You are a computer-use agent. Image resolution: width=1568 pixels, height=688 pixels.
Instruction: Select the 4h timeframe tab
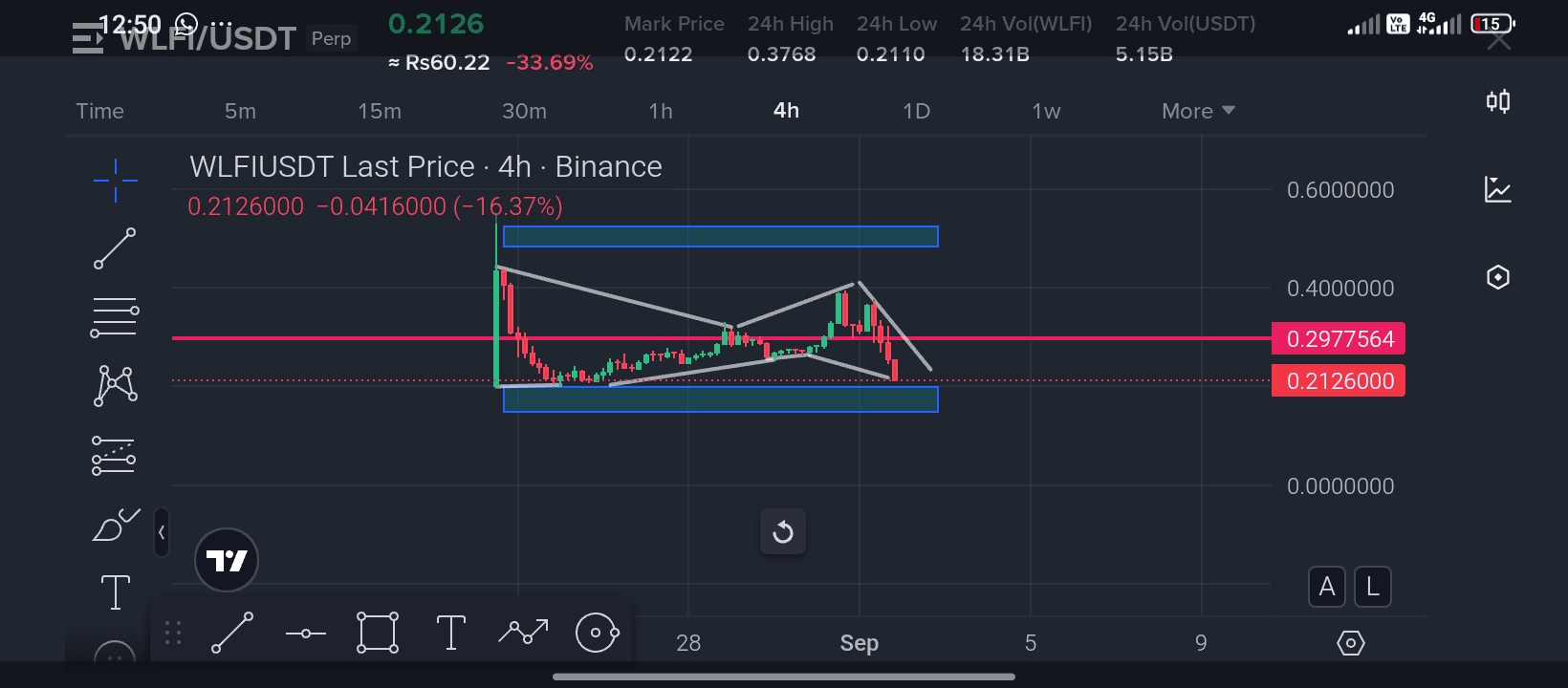pyautogui.click(x=786, y=110)
